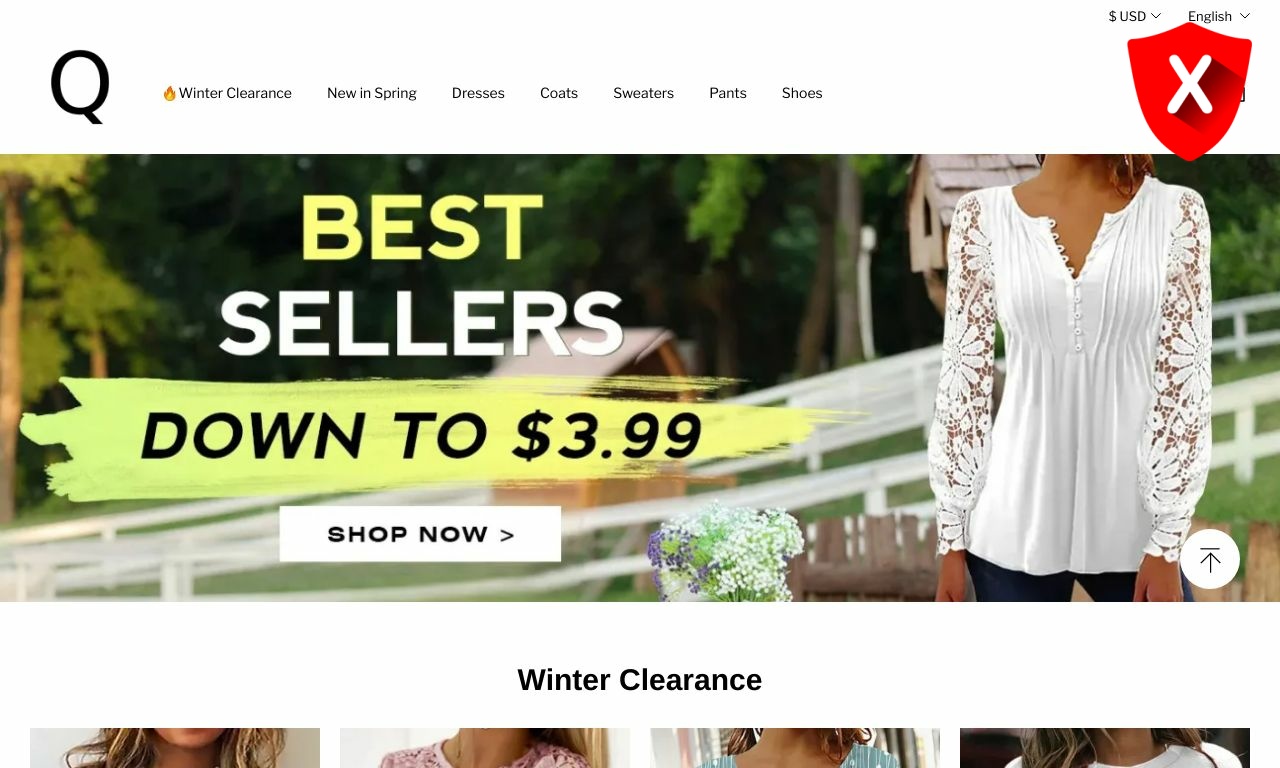Open the New in Spring category
Screen dimensions: 1280x768
pyautogui.click(x=372, y=93)
